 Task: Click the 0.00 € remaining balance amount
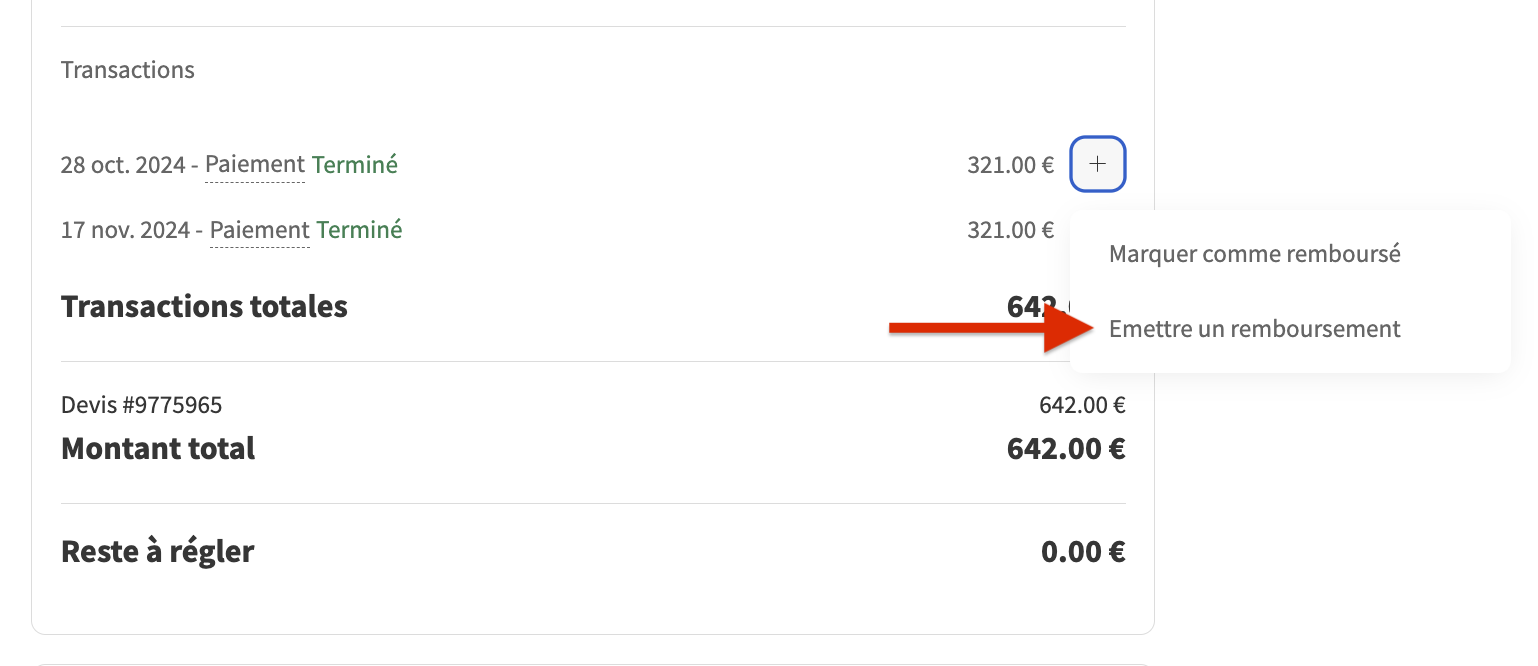[1083, 551]
